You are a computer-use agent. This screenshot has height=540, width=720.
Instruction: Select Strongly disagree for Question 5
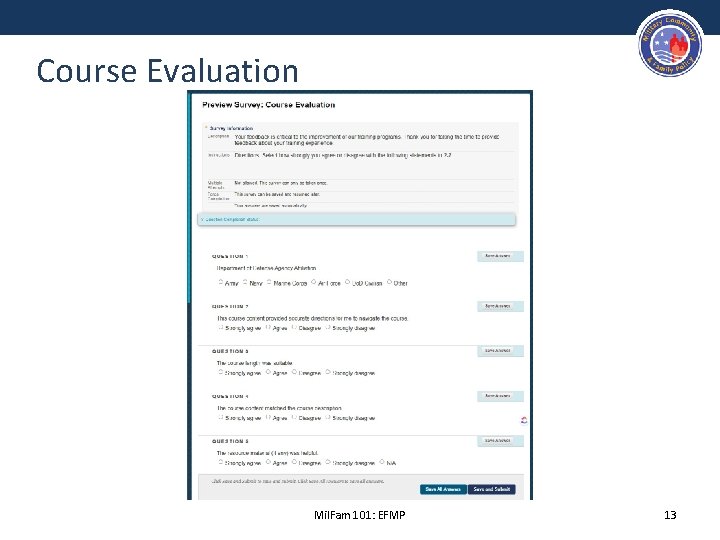[328, 462]
